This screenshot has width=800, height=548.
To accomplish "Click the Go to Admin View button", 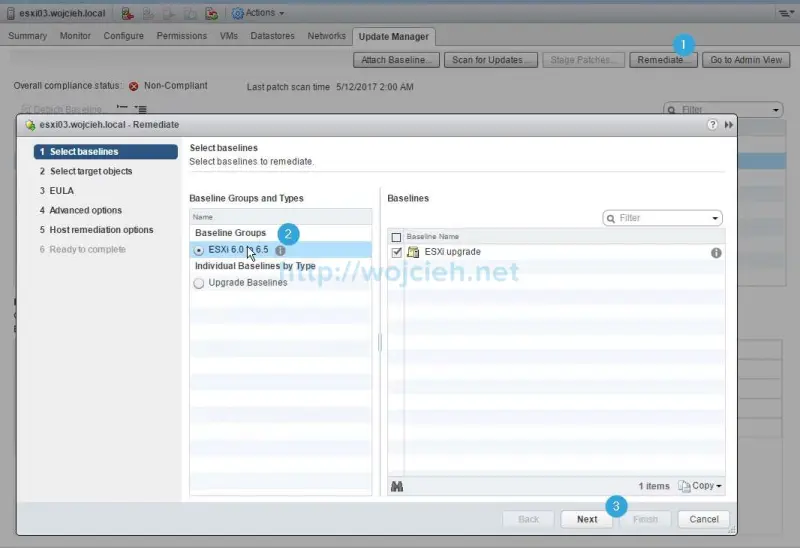I will click(746, 60).
